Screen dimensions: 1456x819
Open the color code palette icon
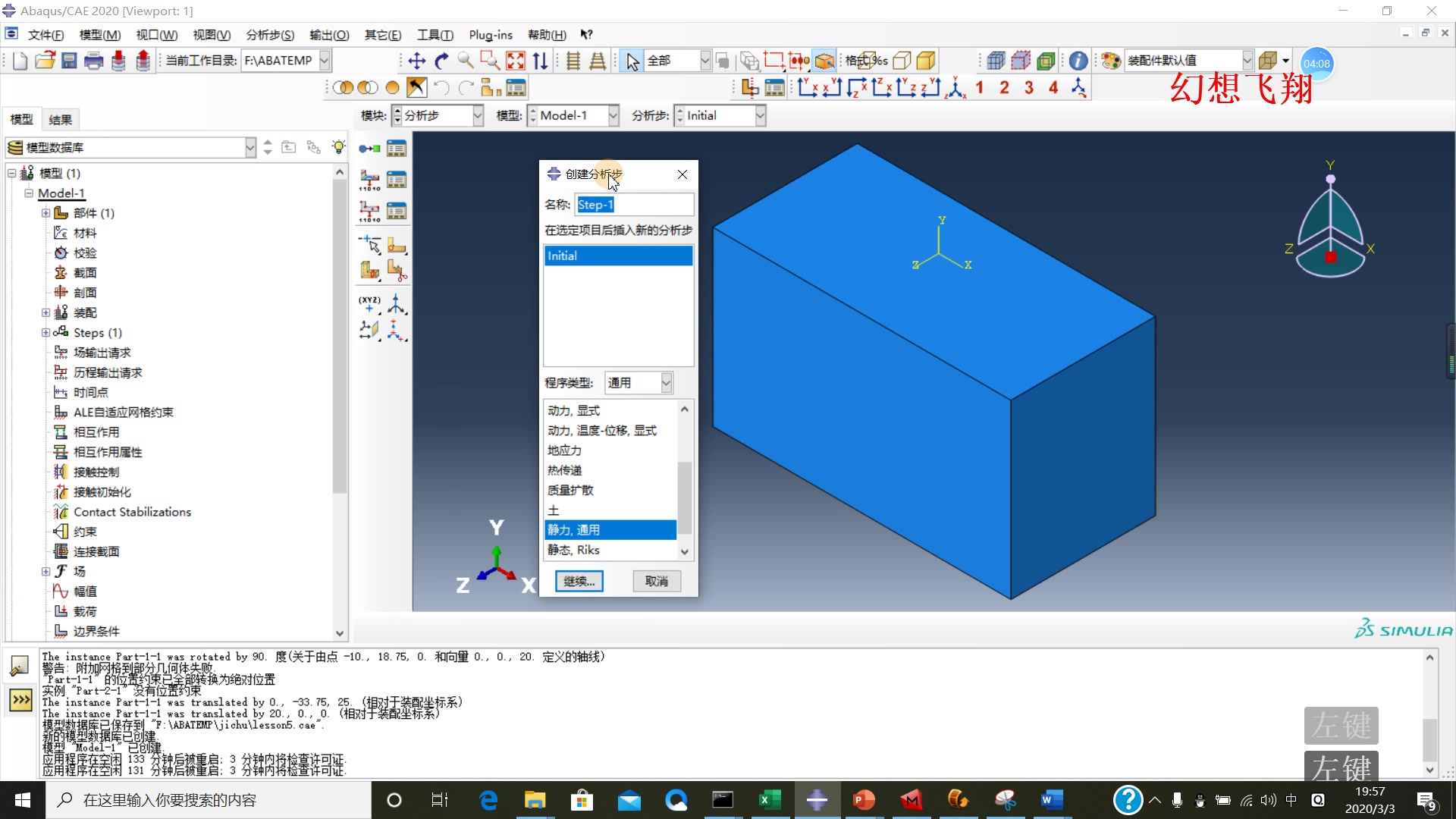(x=1111, y=61)
